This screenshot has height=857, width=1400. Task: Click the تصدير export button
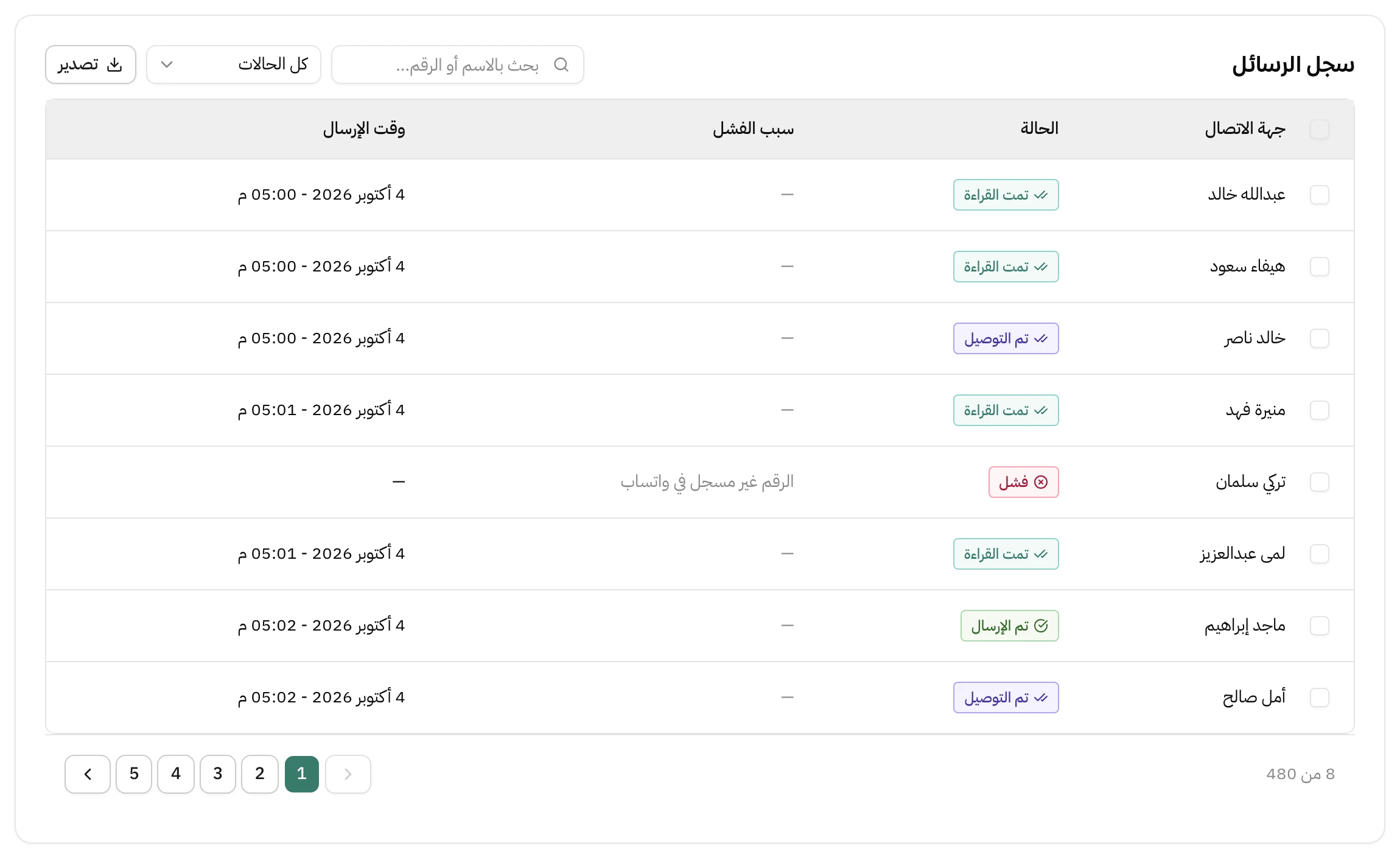(91, 65)
